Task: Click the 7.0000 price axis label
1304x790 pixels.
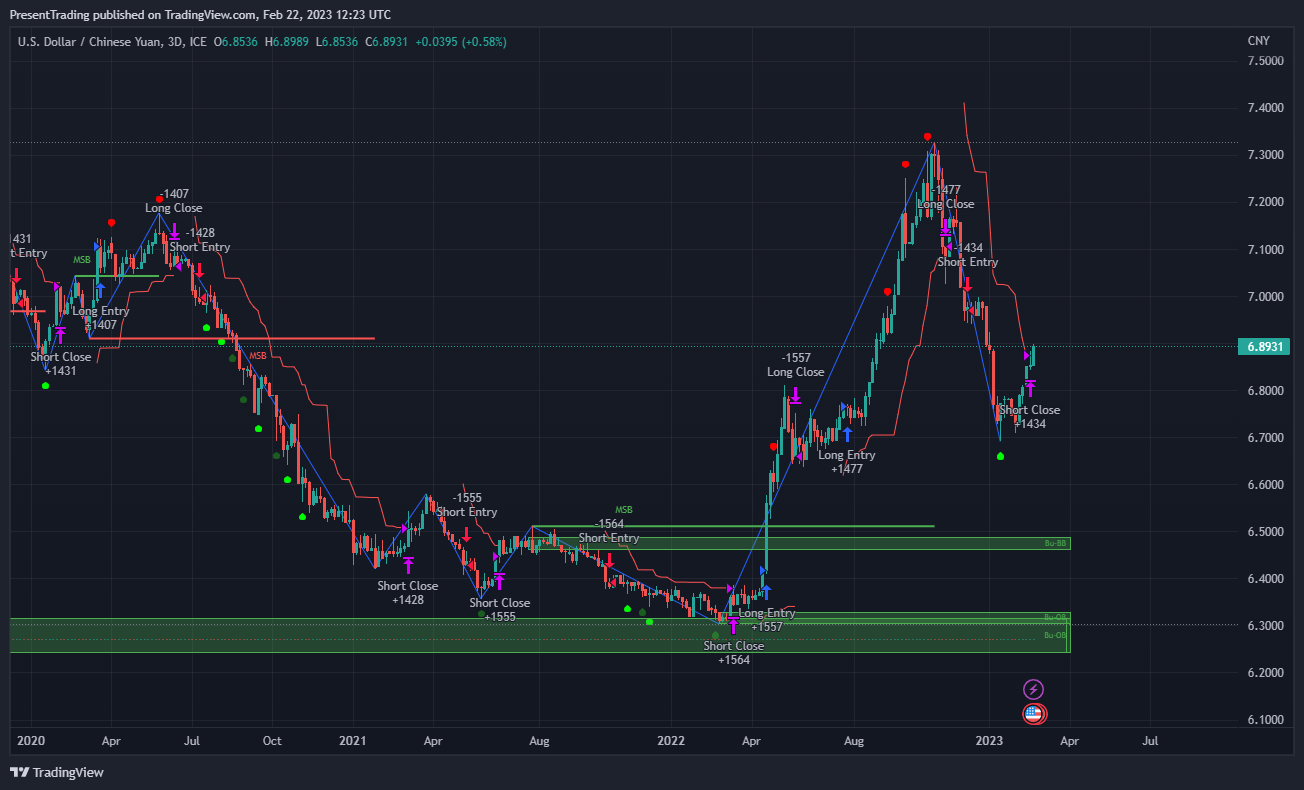Action: [1265, 297]
